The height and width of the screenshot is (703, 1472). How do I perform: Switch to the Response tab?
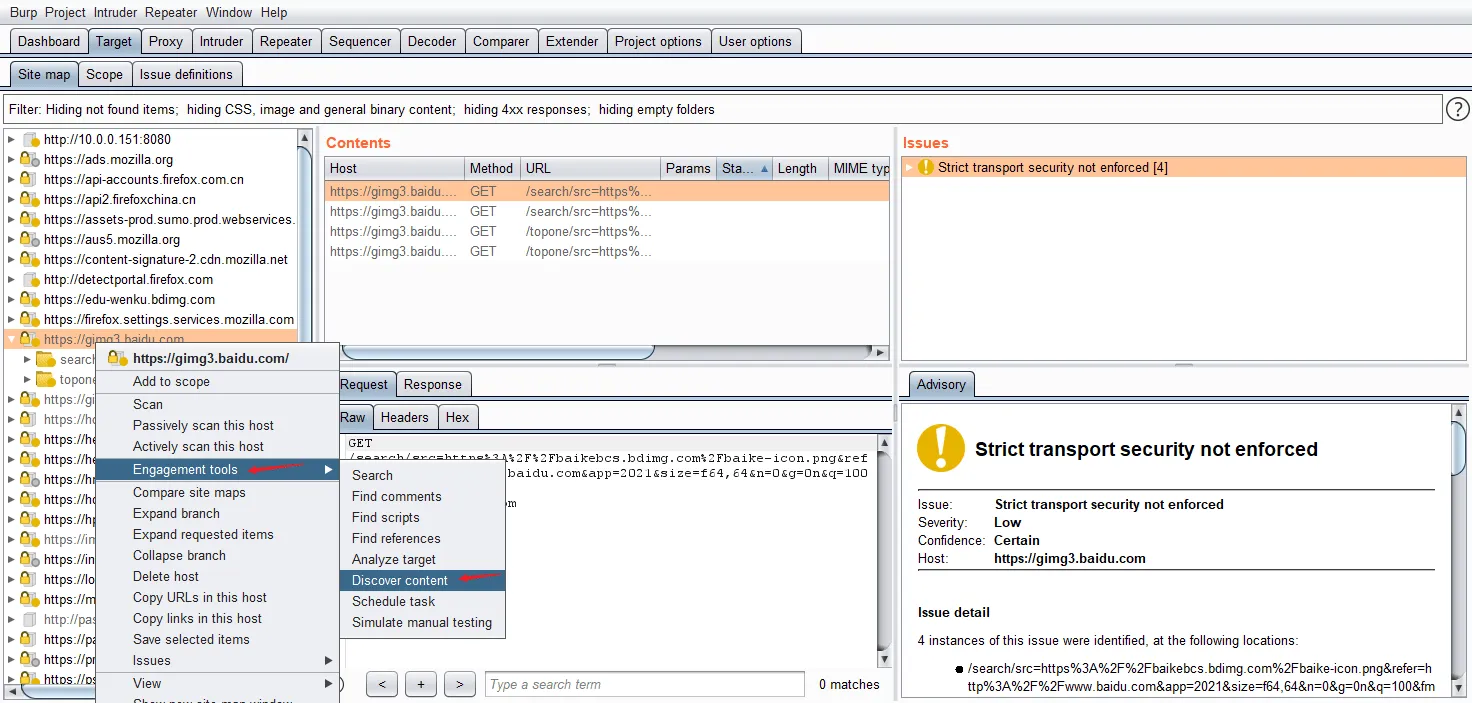click(x=433, y=384)
